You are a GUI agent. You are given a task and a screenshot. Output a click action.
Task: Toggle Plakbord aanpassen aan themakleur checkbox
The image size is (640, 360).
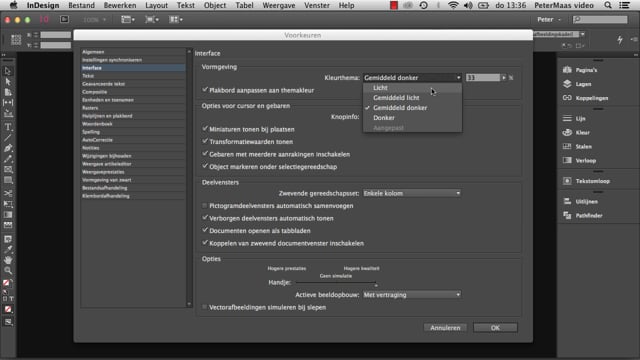[x=205, y=90]
